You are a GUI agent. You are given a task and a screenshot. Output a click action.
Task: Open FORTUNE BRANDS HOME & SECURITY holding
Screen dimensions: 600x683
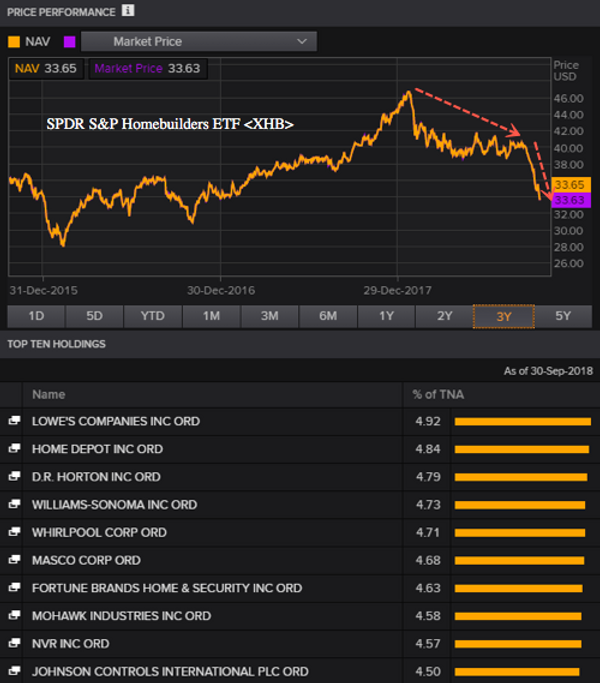click(167, 588)
